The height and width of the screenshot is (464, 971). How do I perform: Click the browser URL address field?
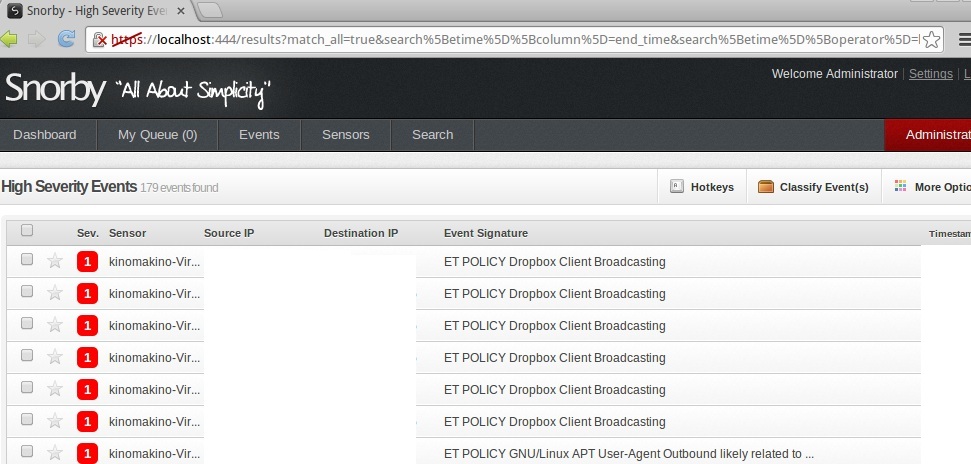click(x=520, y=40)
